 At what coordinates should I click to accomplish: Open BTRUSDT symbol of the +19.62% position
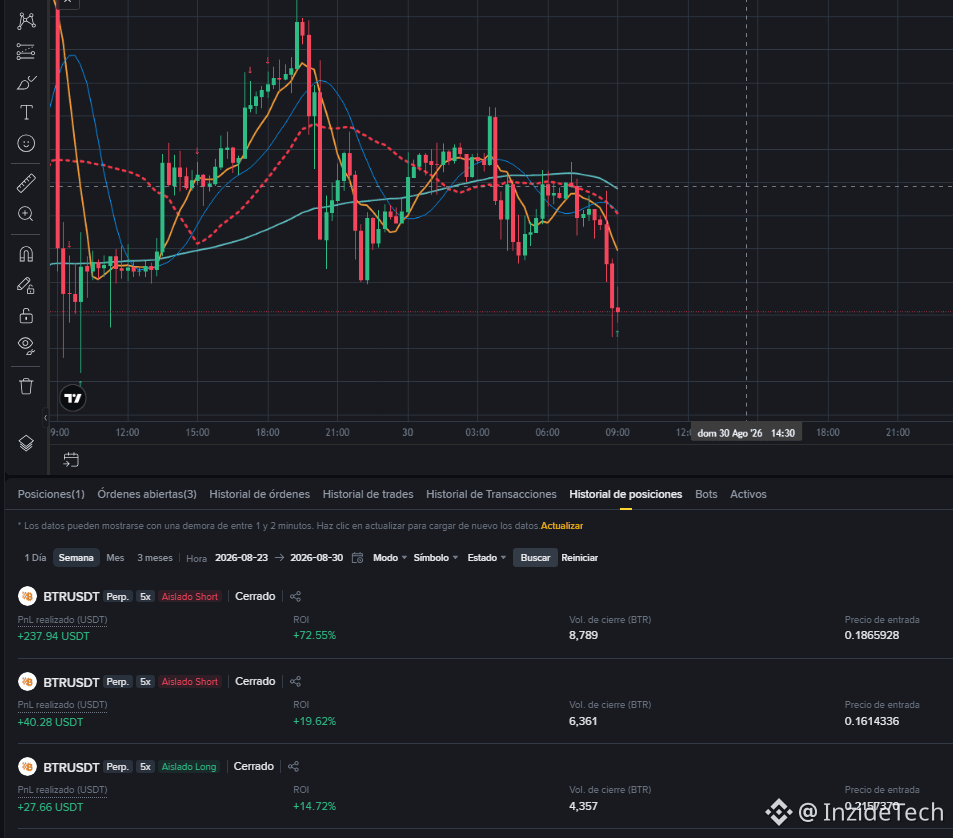pos(71,682)
